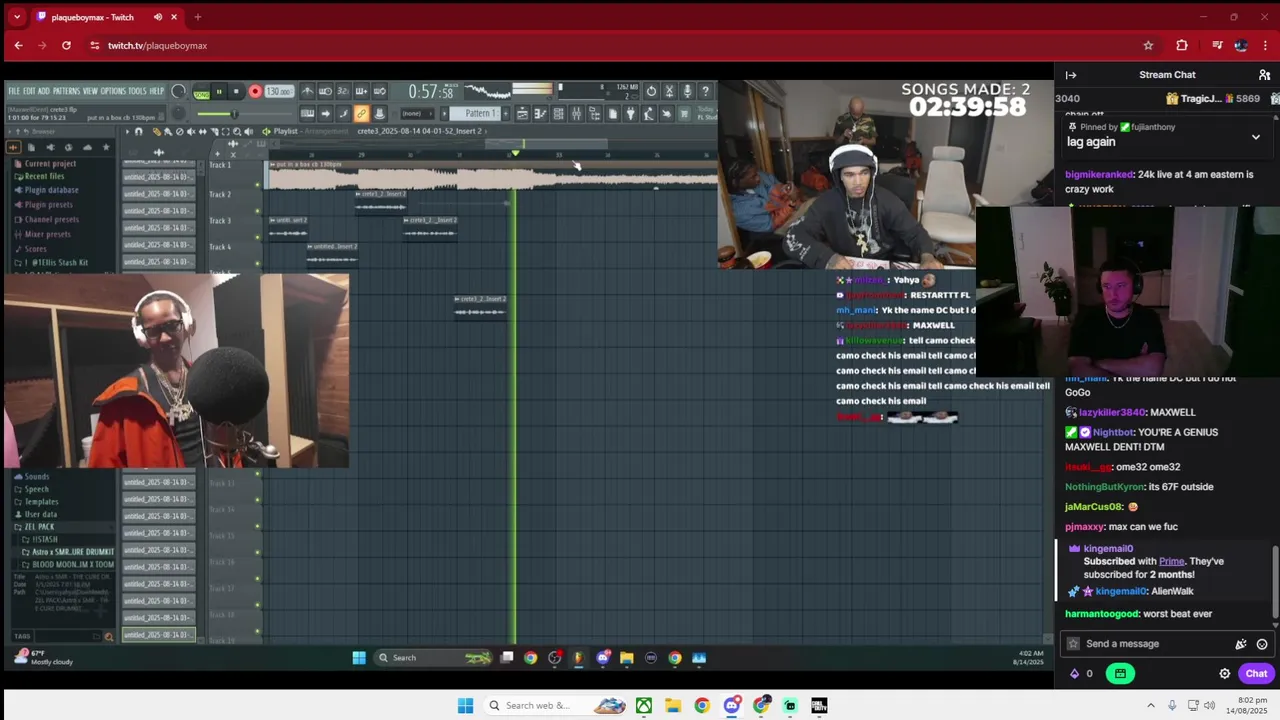Stop playback in FL Studio transport

pyautogui.click(x=236, y=92)
